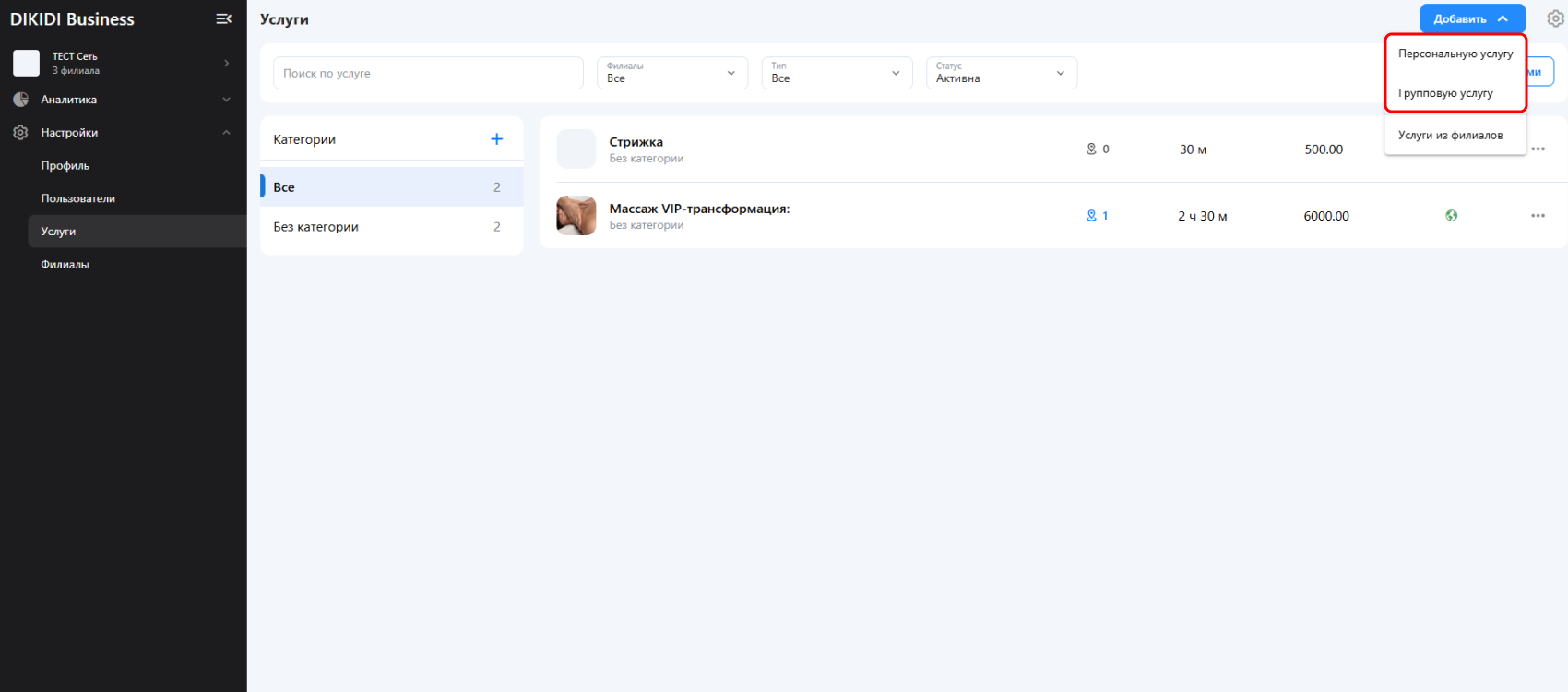
Task: Open the three-dot menu for Стрижка
Action: tap(1538, 149)
